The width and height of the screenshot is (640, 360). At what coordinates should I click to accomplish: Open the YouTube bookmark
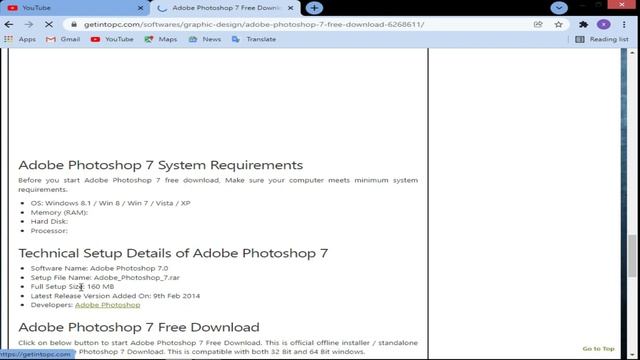pos(112,39)
